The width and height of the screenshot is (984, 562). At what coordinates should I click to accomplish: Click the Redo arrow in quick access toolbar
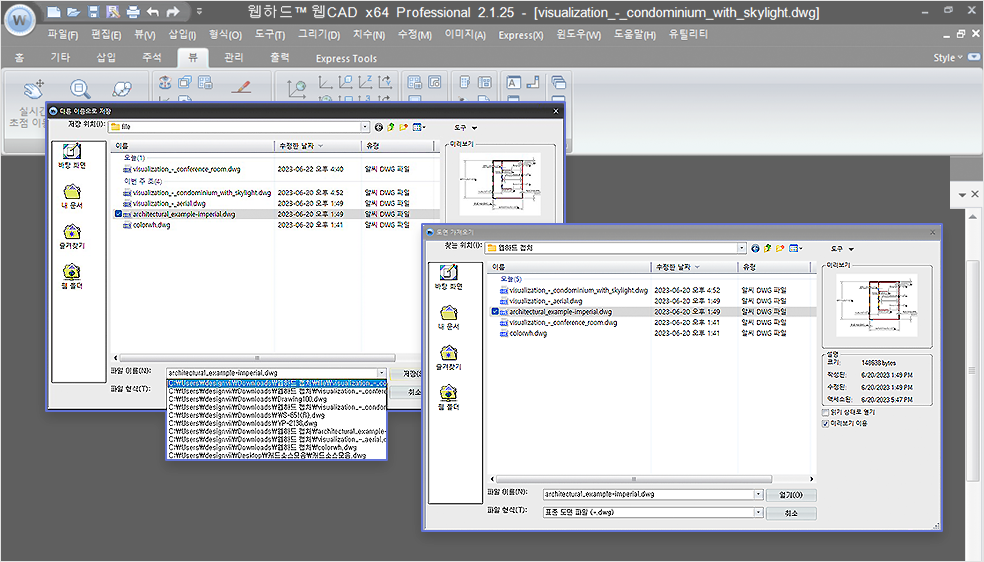[173, 12]
